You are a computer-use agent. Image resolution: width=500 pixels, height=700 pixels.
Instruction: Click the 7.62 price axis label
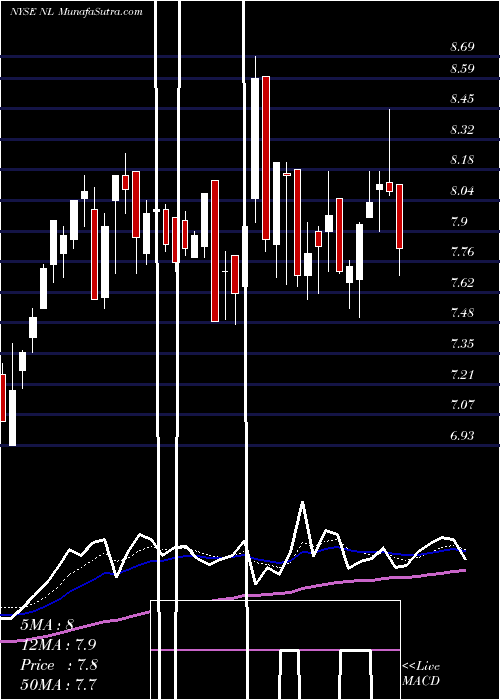pyautogui.click(x=462, y=282)
